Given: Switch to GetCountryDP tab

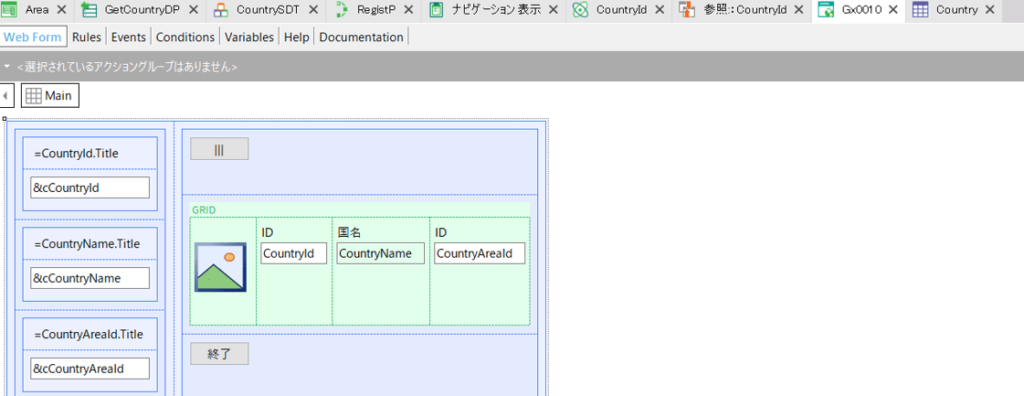Looking at the screenshot, I should coord(142,10).
